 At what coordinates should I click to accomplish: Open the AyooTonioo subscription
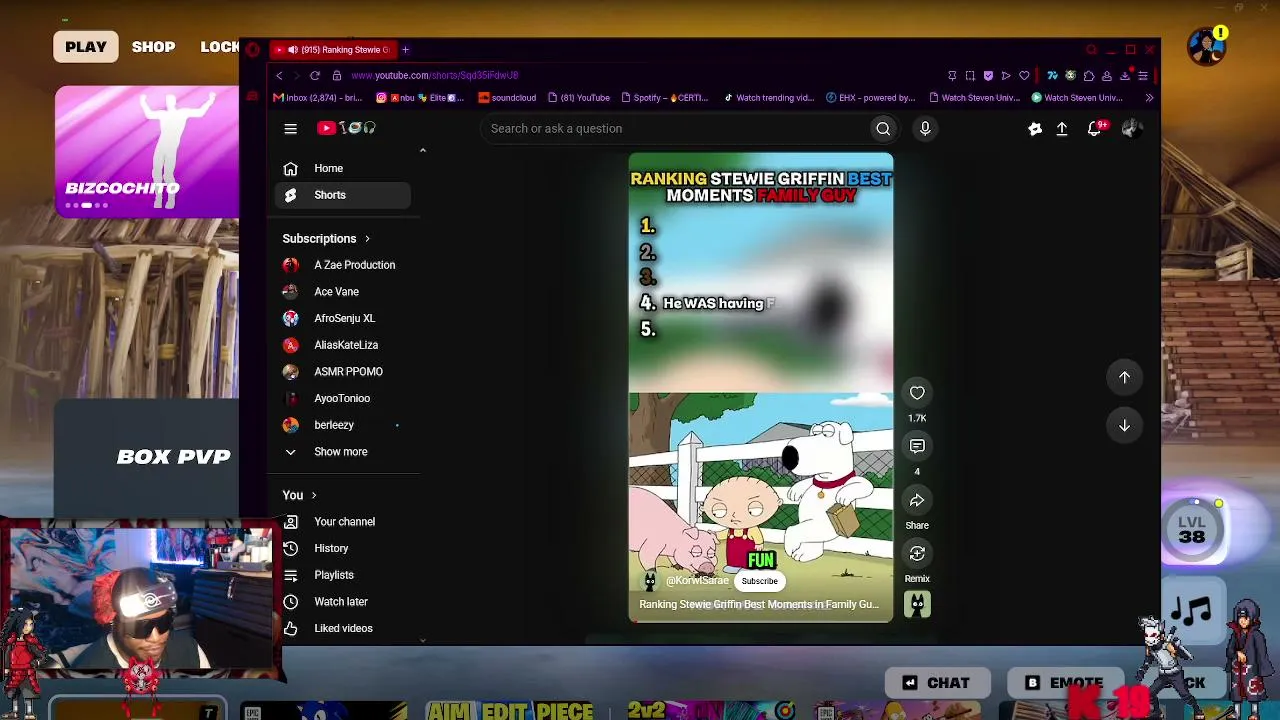[343, 398]
